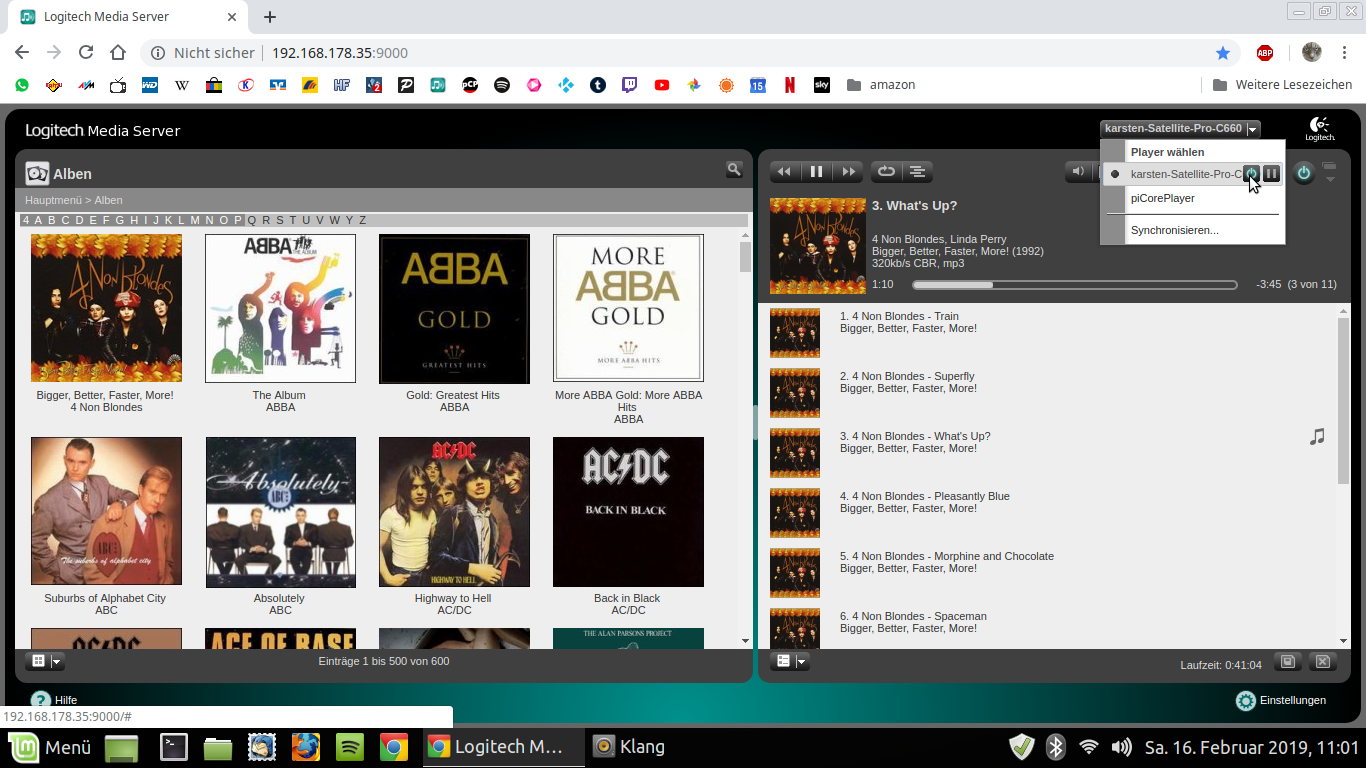Open the ABP adblock extension

1265,52
